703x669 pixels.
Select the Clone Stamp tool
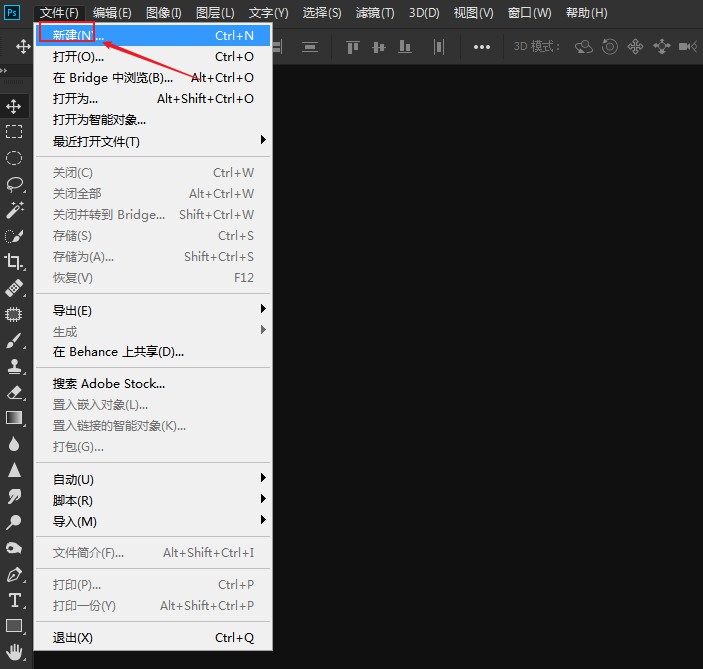point(15,366)
